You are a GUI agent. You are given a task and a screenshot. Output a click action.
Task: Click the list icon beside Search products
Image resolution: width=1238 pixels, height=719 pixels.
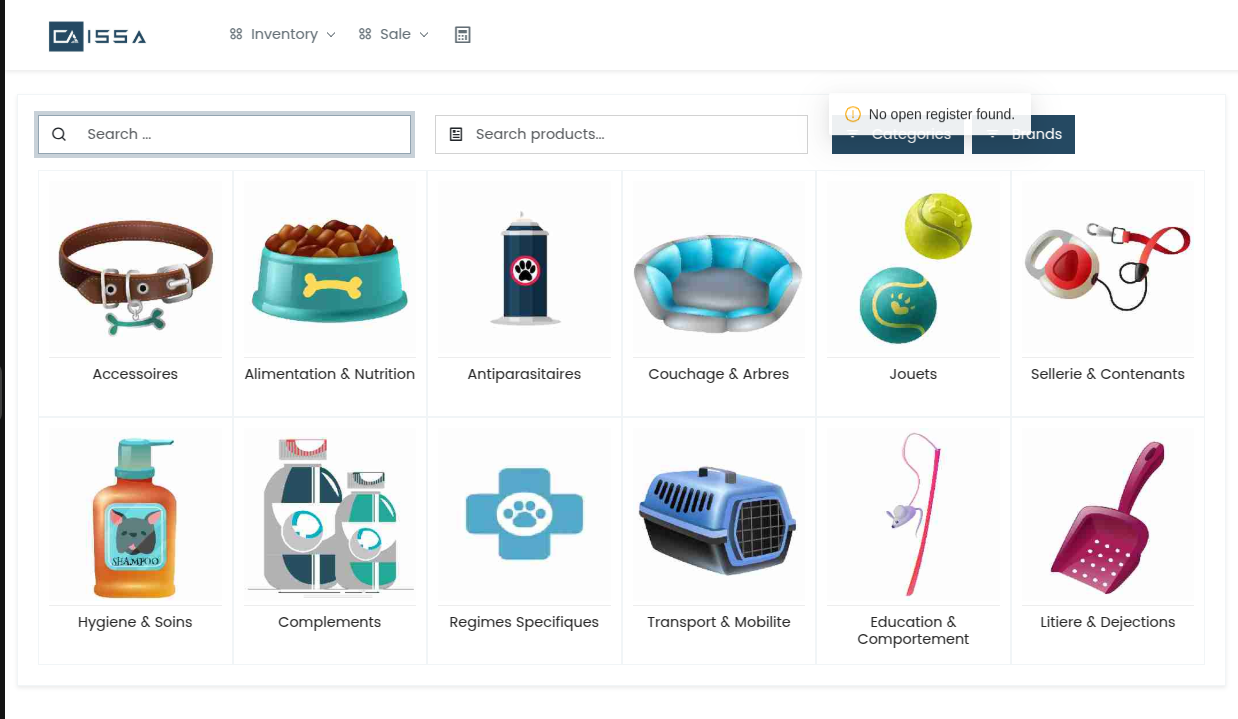click(x=456, y=134)
